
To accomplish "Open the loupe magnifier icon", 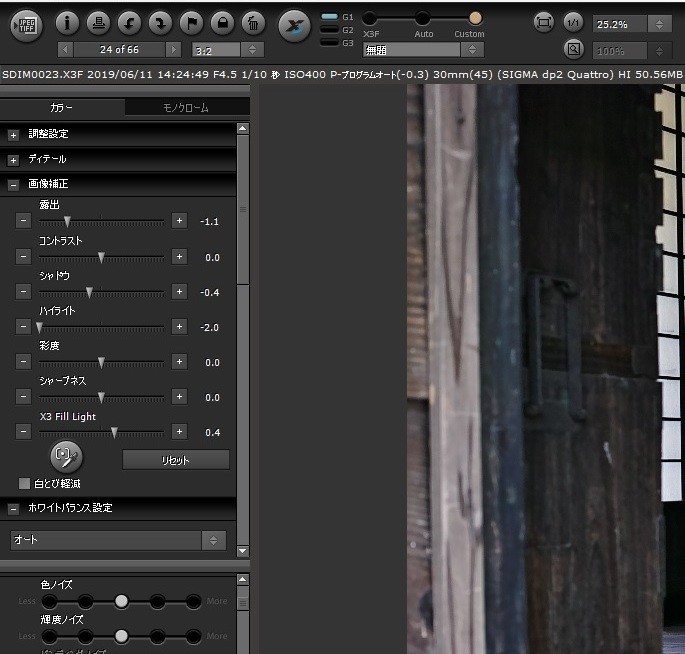I will tap(574, 49).
